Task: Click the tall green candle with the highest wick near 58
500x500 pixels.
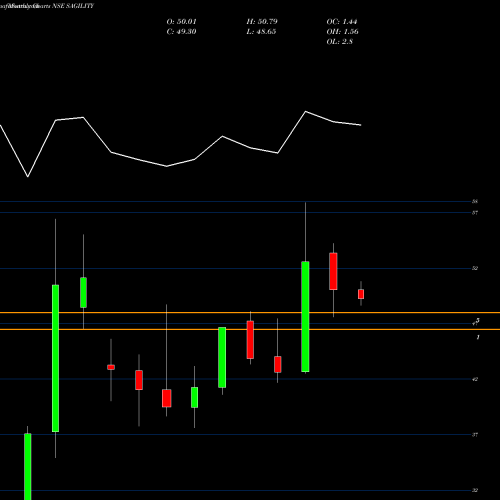Action: 305,317
